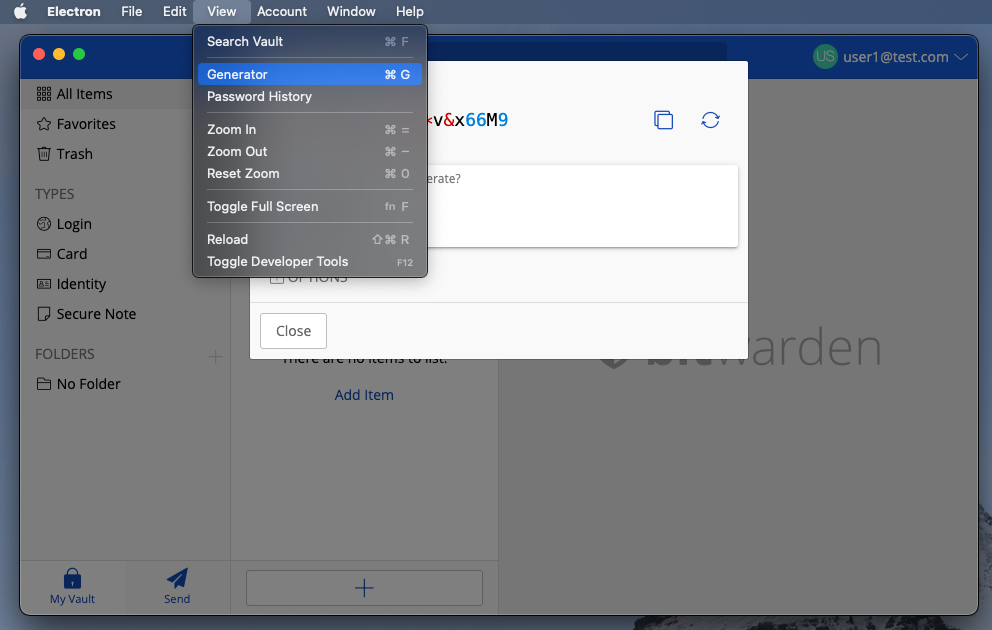Open Password History from menu
992x630 pixels.
[x=309, y=97]
